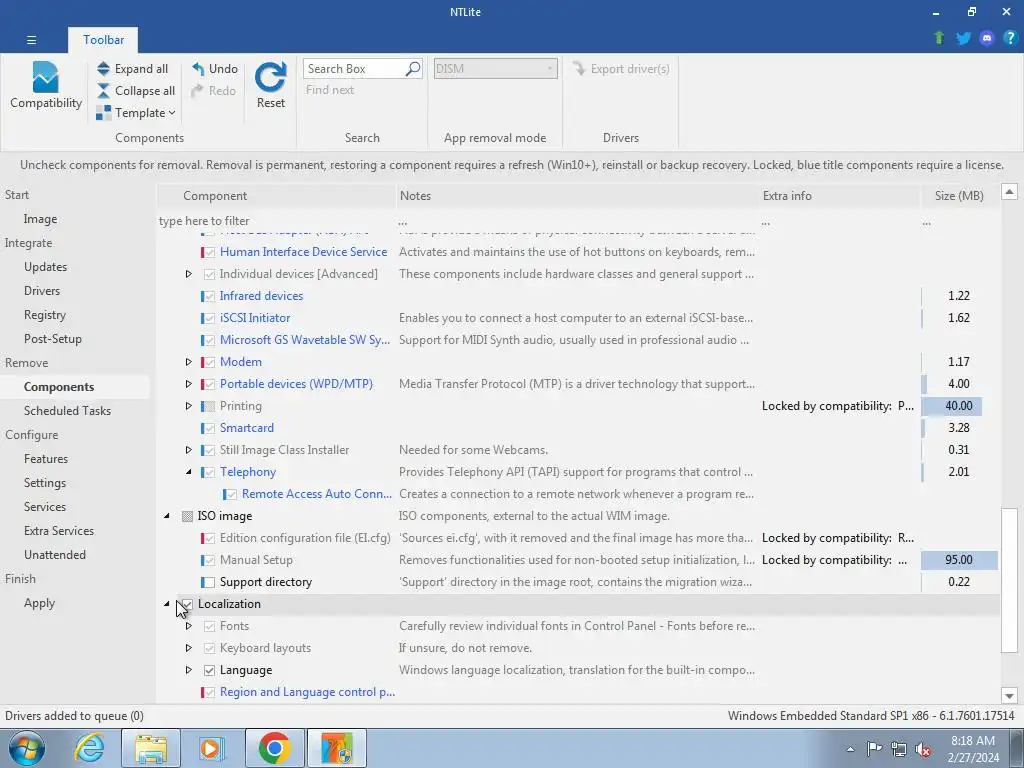Click the scrollbar up arrow

click(1009, 192)
